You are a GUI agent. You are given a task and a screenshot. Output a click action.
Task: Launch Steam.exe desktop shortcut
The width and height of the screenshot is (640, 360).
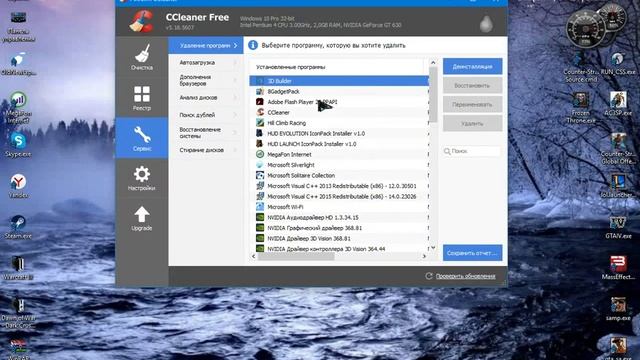[x=18, y=226]
